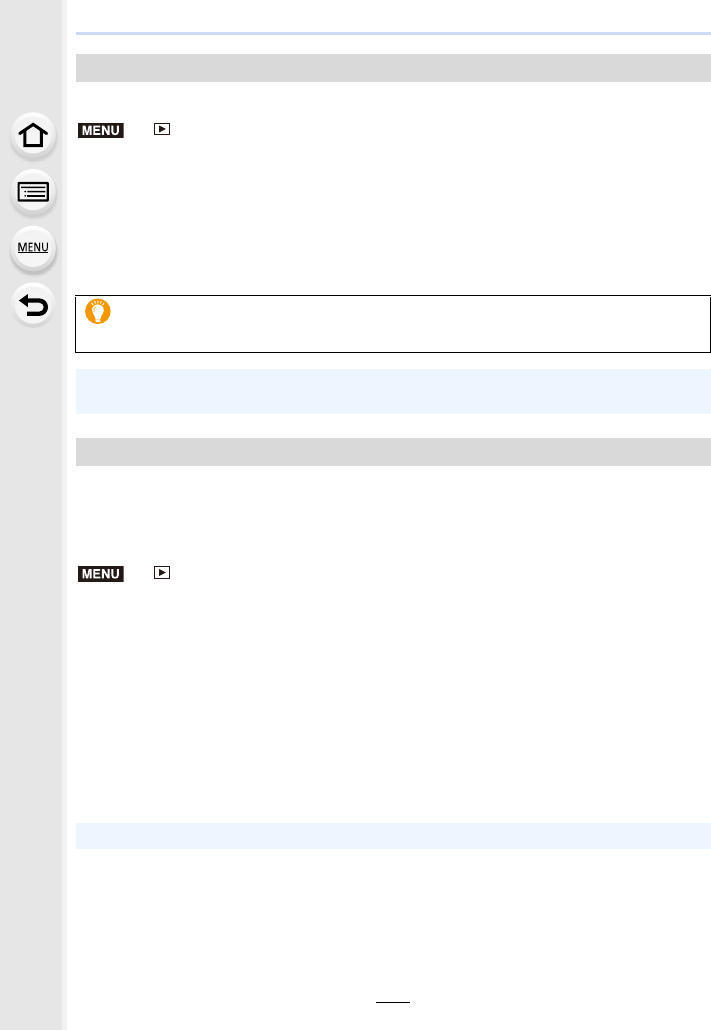This screenshot has width=711, height=1030.
Task: Click the upper playback menu icon
Action: coord(162,129)
